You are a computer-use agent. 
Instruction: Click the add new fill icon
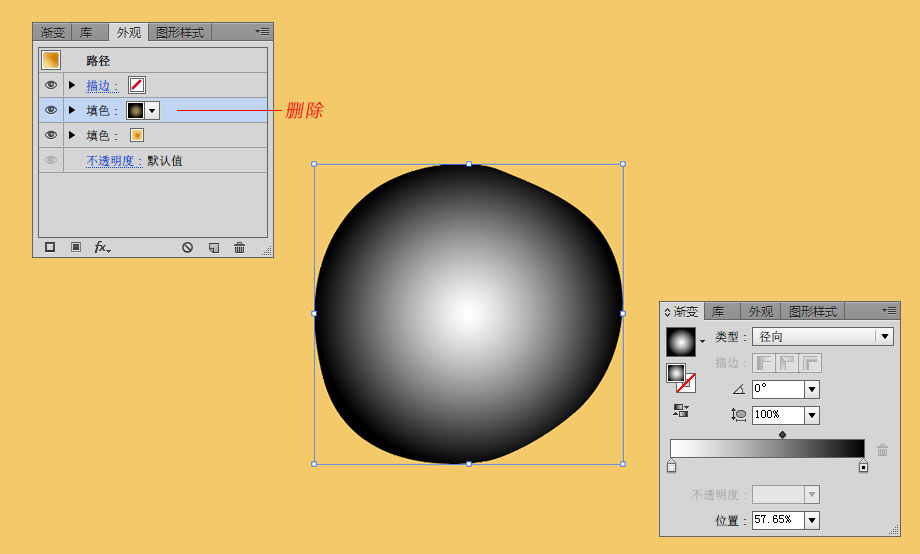(76, 247)
